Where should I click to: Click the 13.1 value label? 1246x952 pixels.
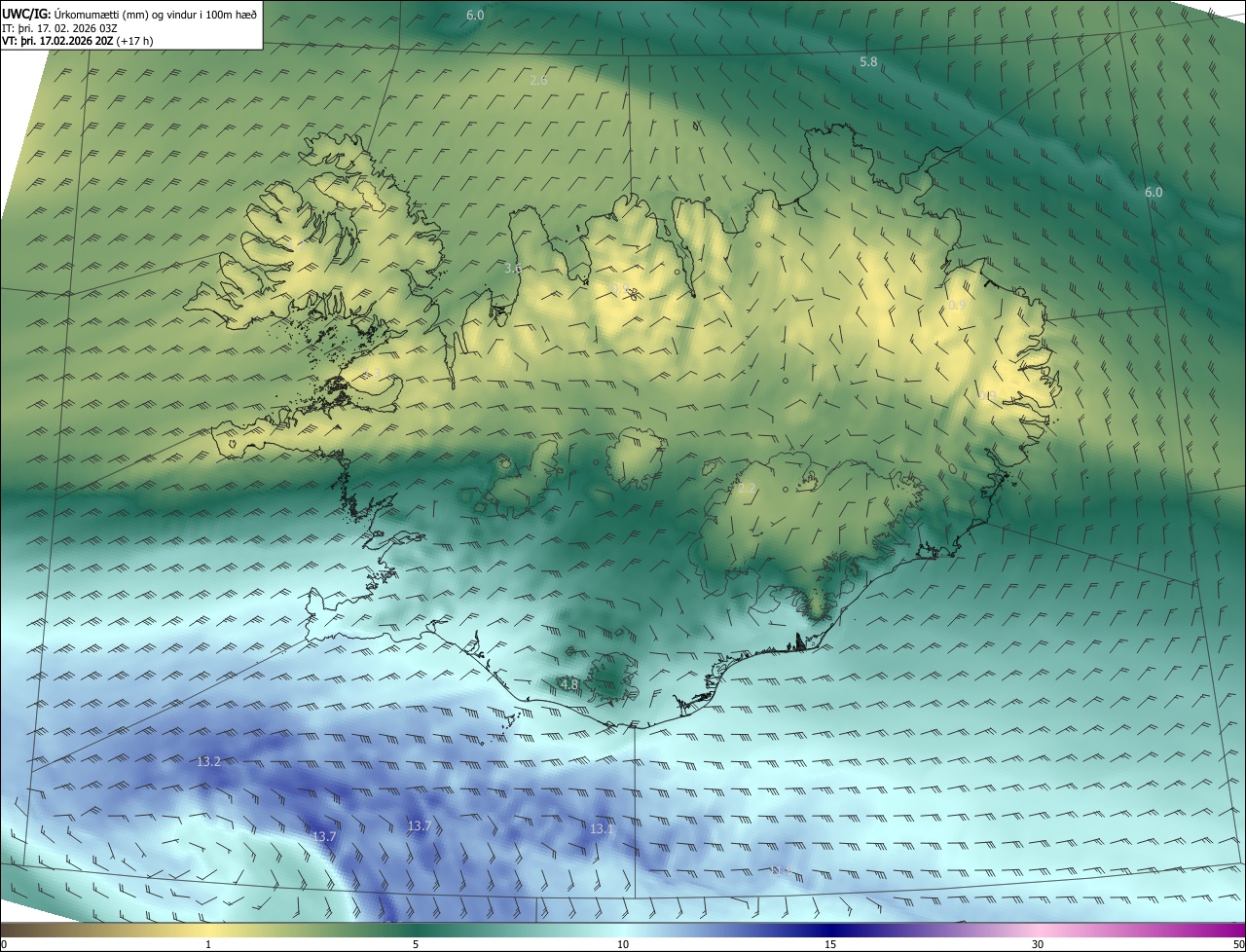coord(602,828)
